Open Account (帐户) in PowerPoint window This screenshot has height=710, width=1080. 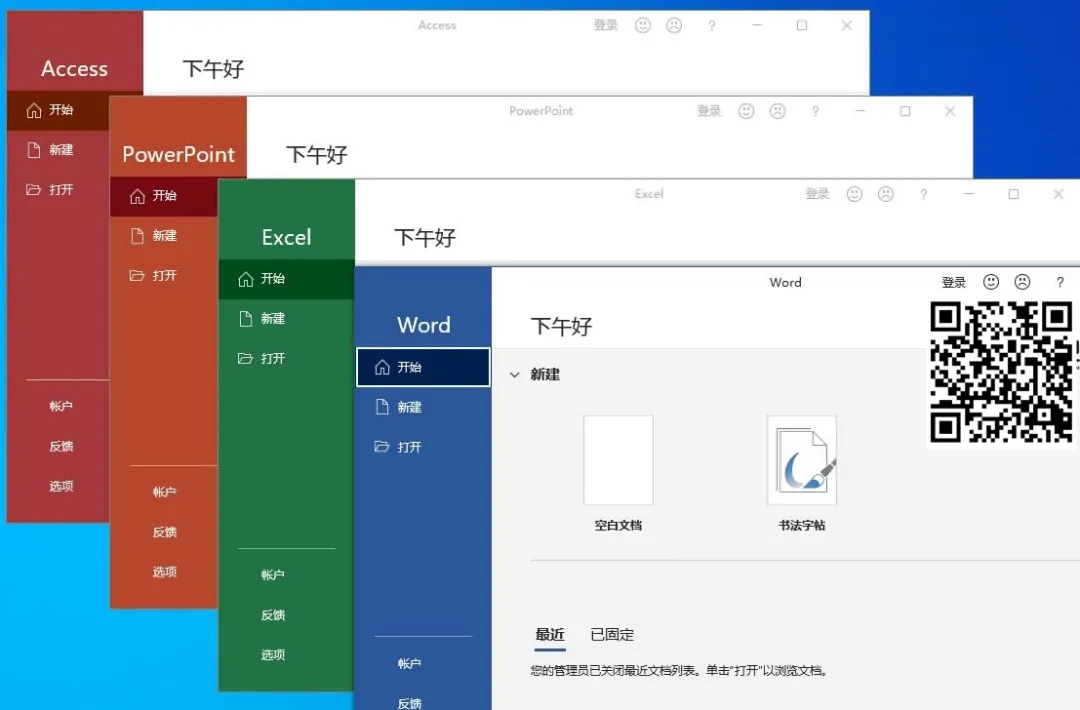[164, 492]
